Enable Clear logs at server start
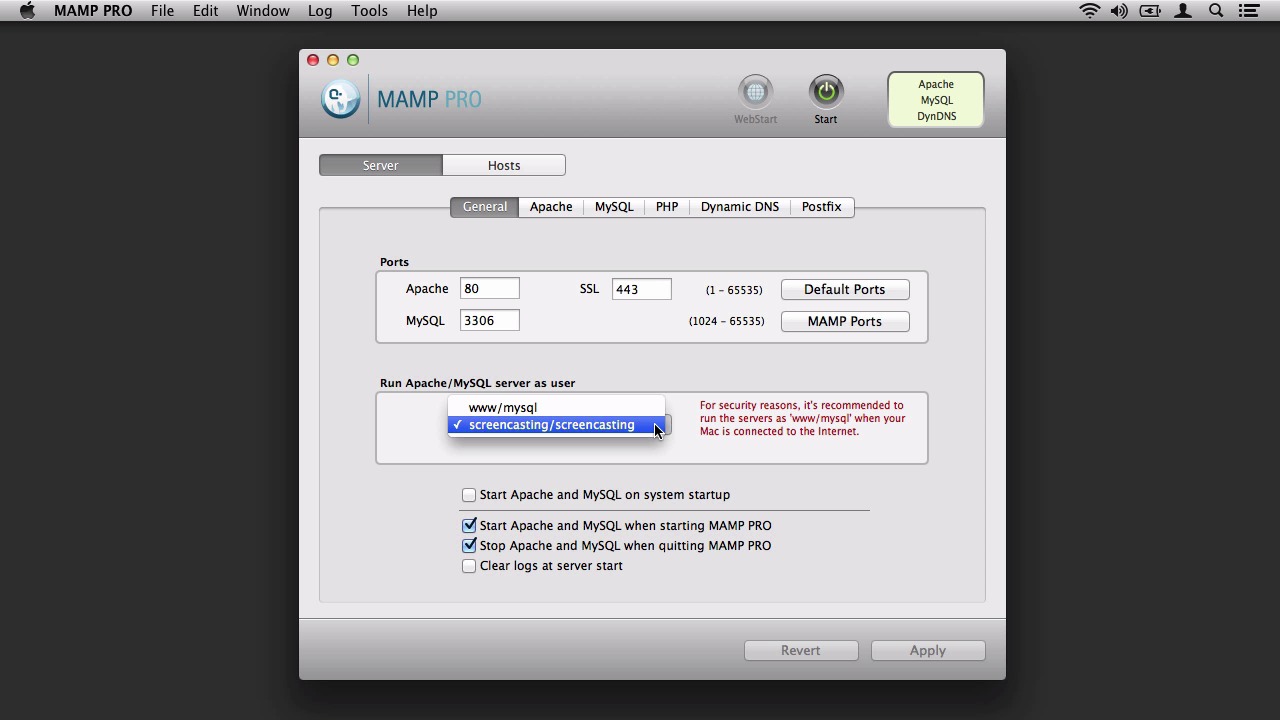This screenshot has height=720, width=1280. tap(469, 566)
